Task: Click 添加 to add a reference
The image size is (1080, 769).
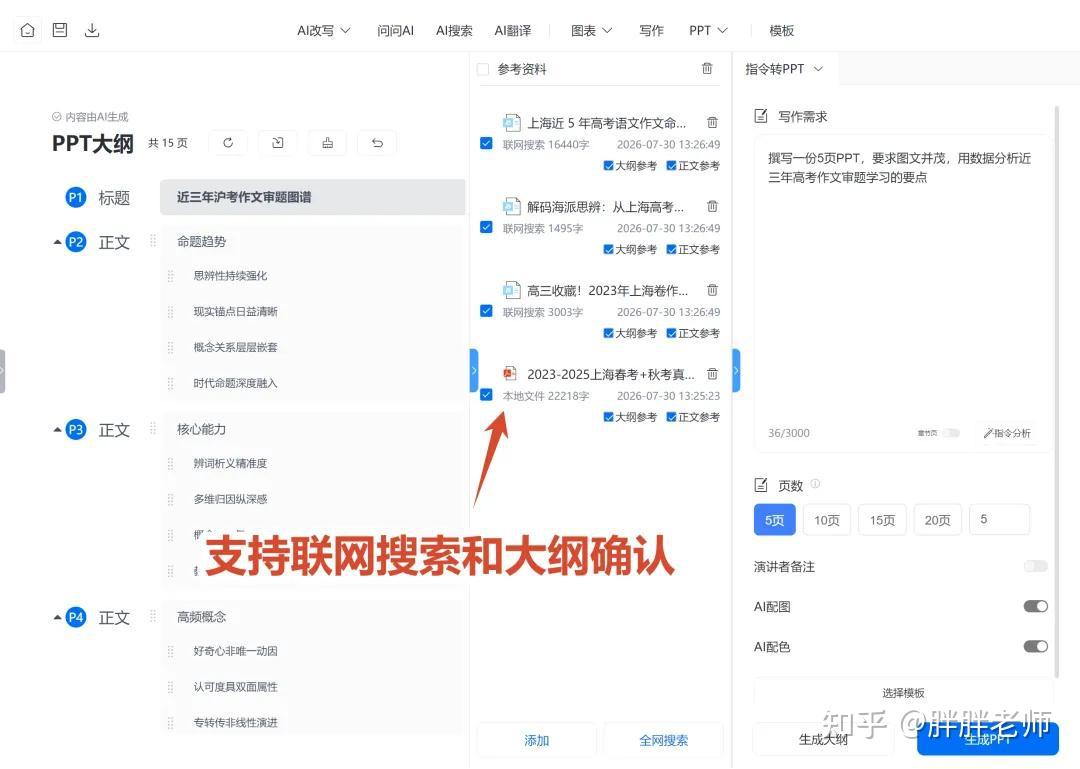Action: 537,740
